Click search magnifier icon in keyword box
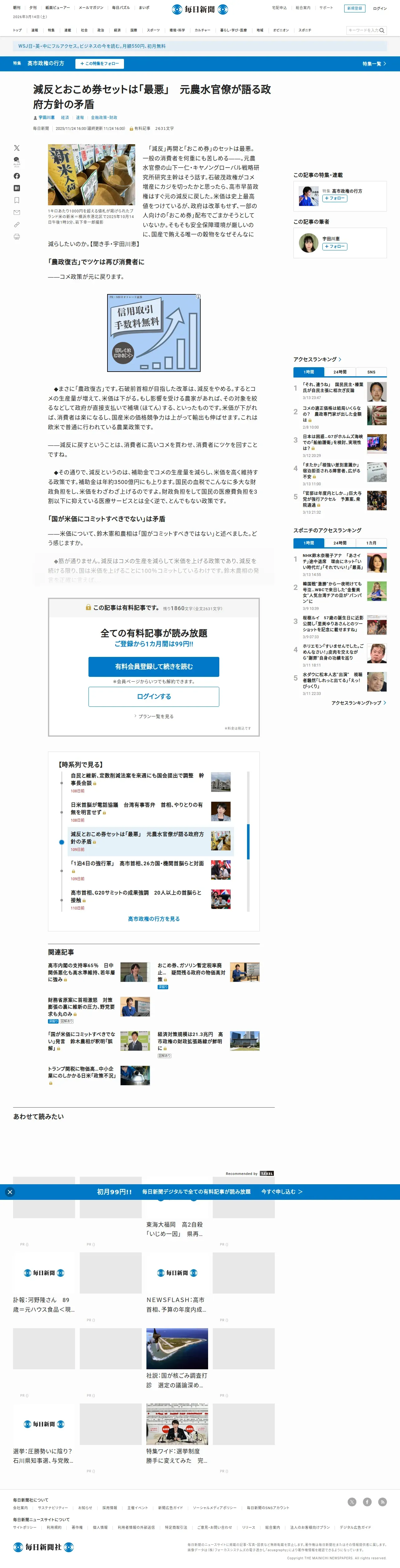 pos(382,31)
